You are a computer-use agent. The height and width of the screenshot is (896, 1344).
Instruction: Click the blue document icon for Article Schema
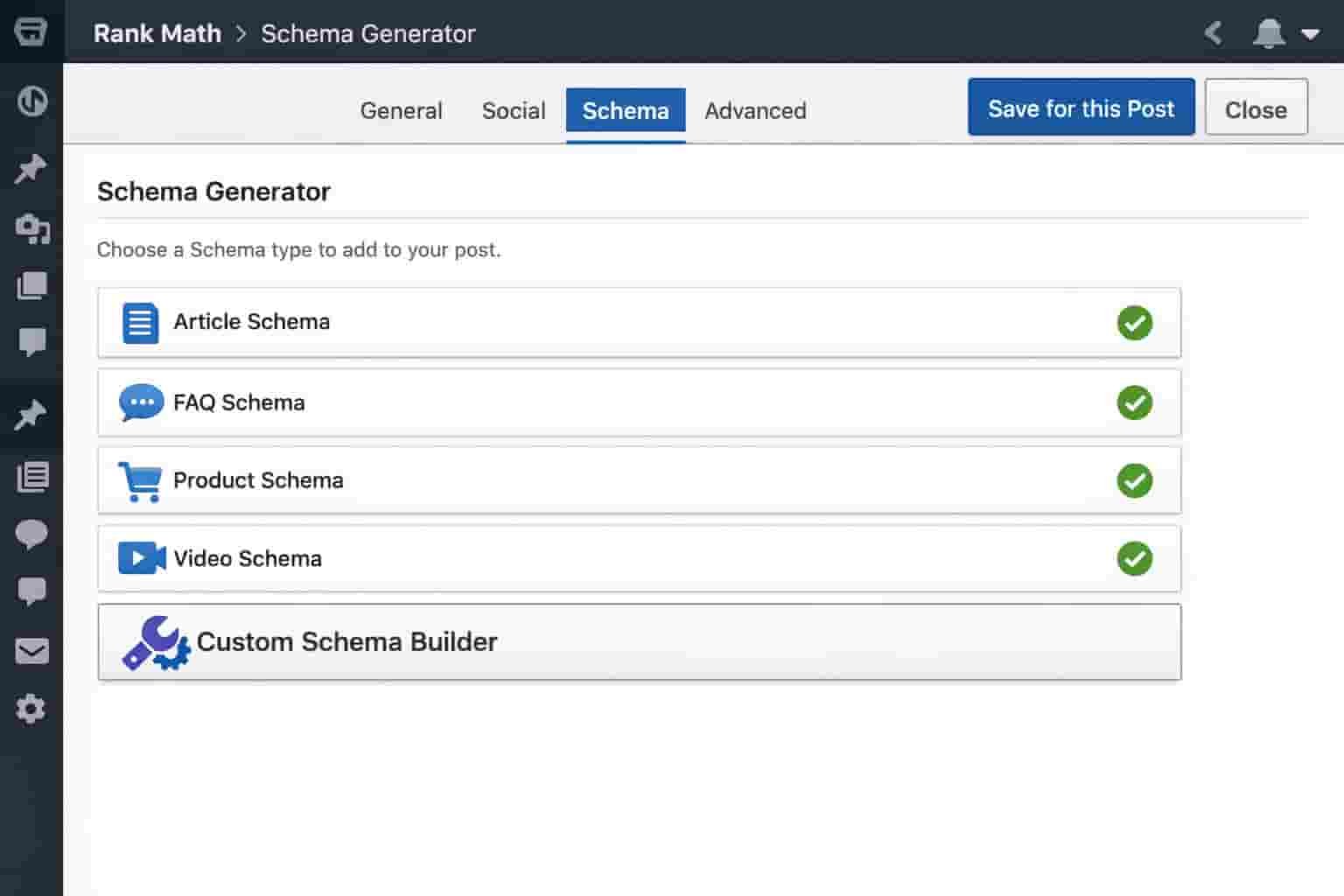pos(140,323)
